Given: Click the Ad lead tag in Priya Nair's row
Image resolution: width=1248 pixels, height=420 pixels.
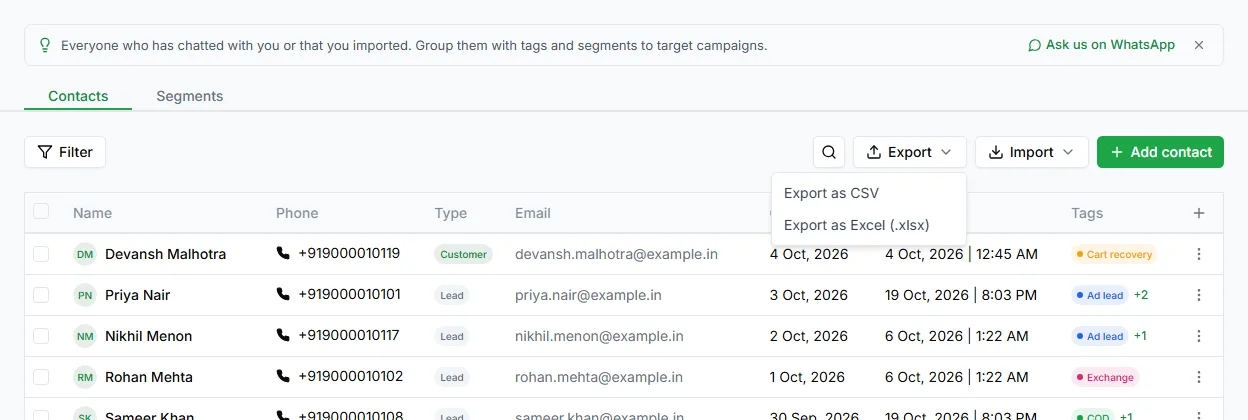Looking at the screenshot, I should tap(1100, 295).
